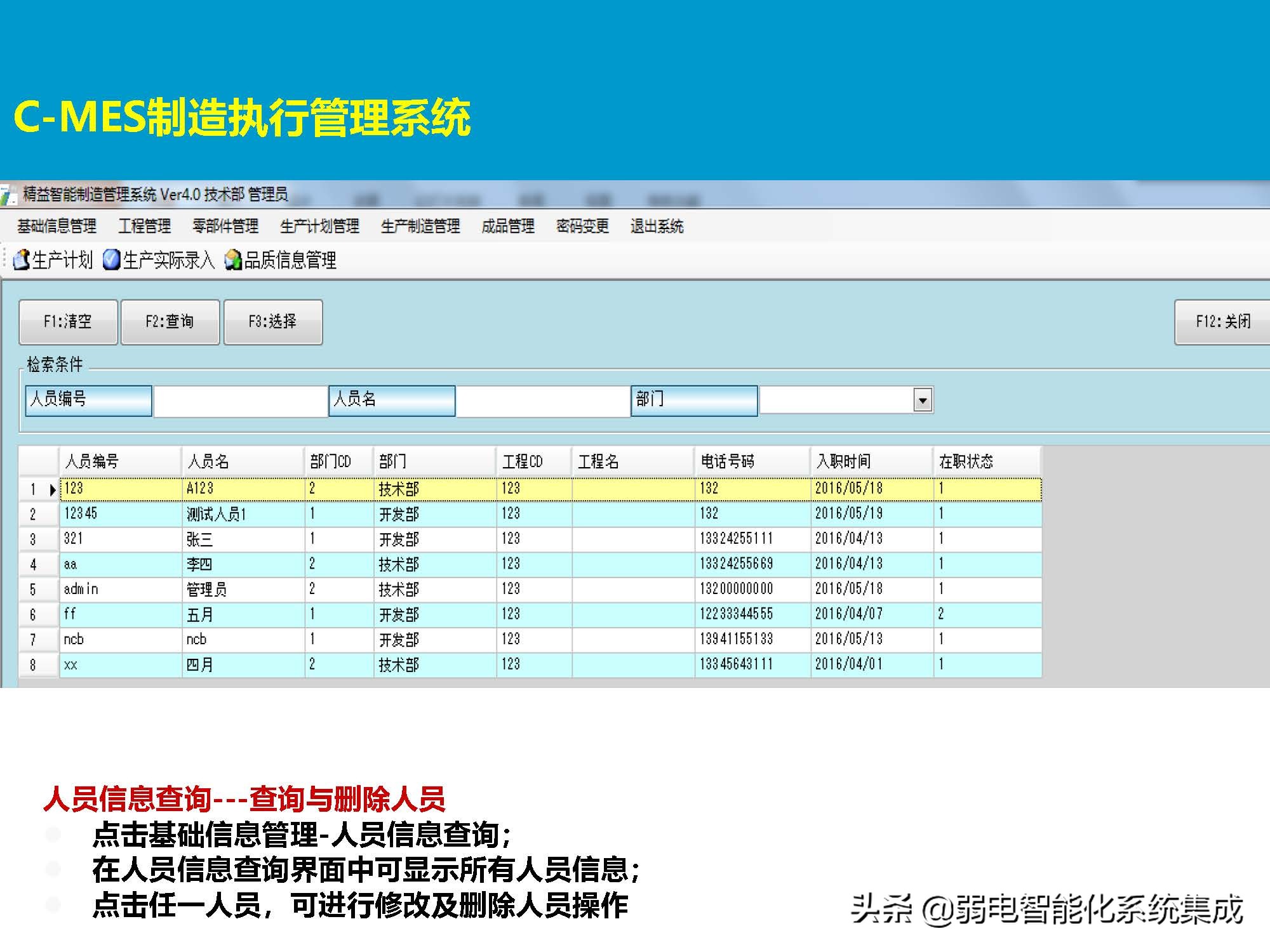Click the name 管理员
This screenshot has width=1270, height=952.
point(243,589)
